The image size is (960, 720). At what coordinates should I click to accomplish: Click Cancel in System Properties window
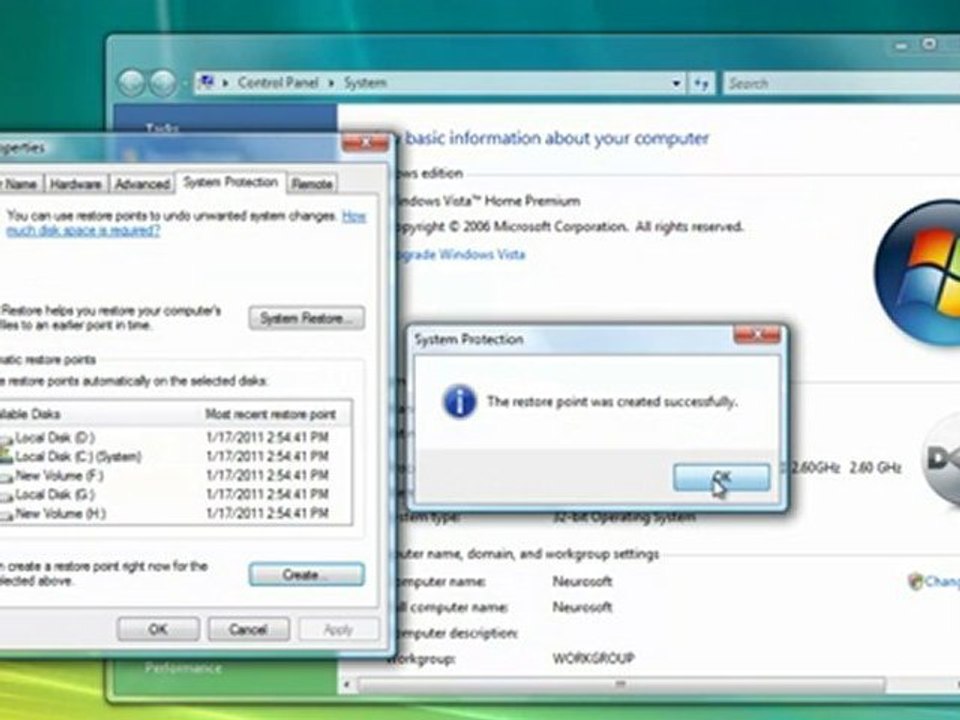(x=248, y=629)
